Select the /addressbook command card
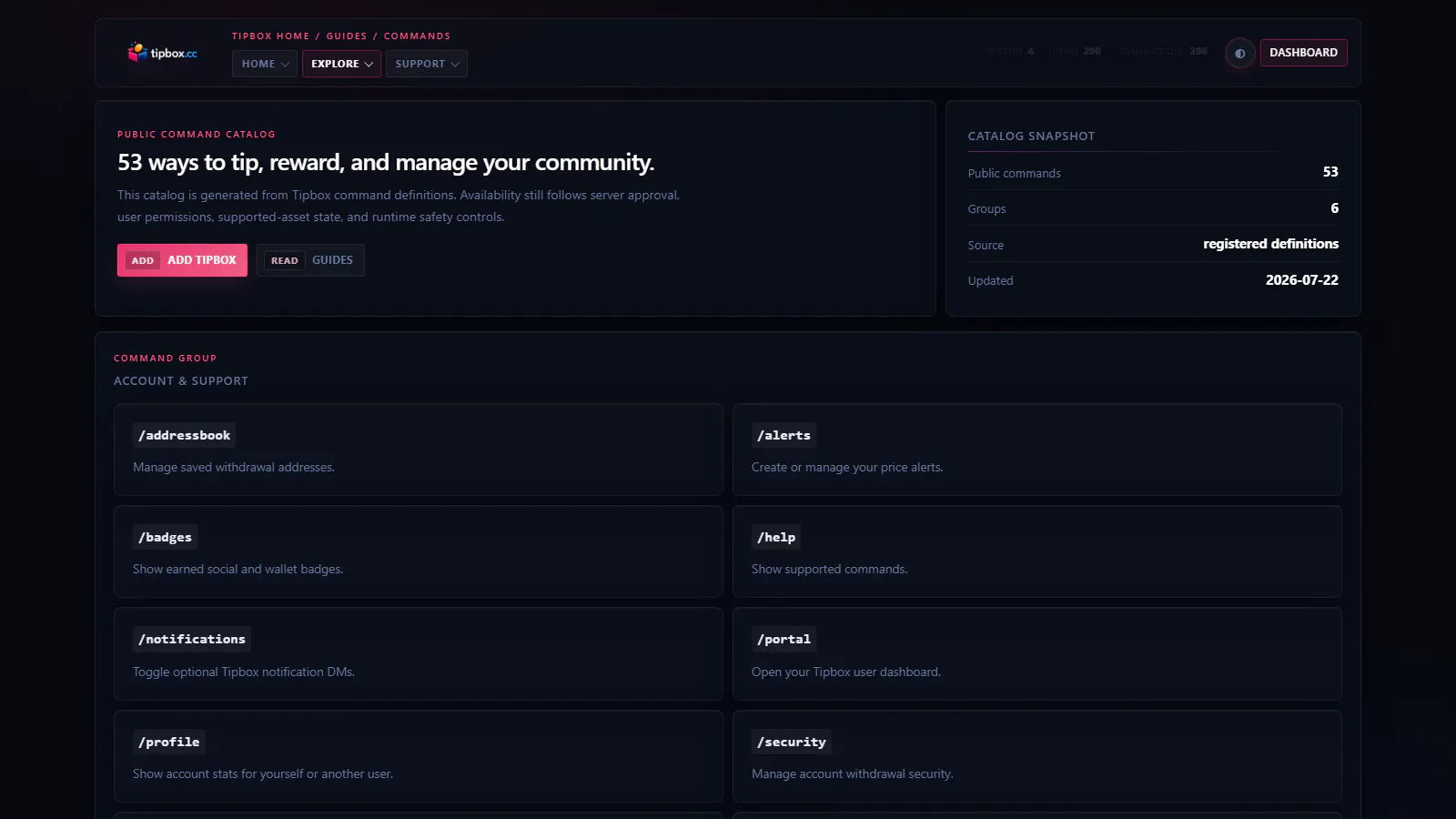Image resolution: width=1456 pixels, height=819 pixels. pos(419,450)
